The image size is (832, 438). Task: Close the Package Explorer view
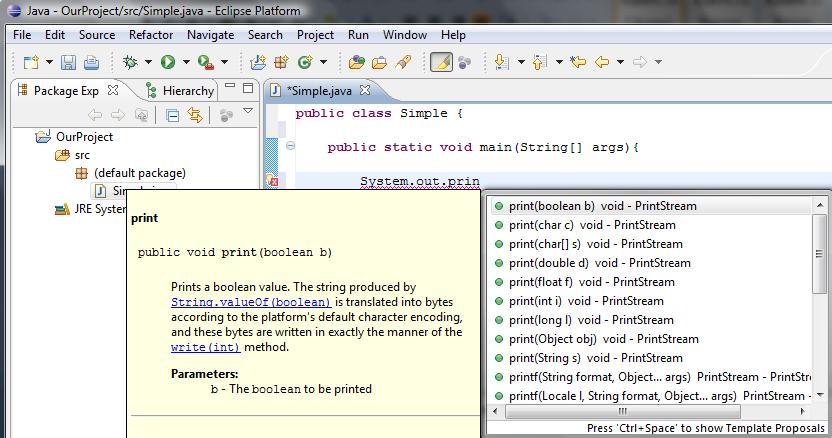(x=112, y=90)
